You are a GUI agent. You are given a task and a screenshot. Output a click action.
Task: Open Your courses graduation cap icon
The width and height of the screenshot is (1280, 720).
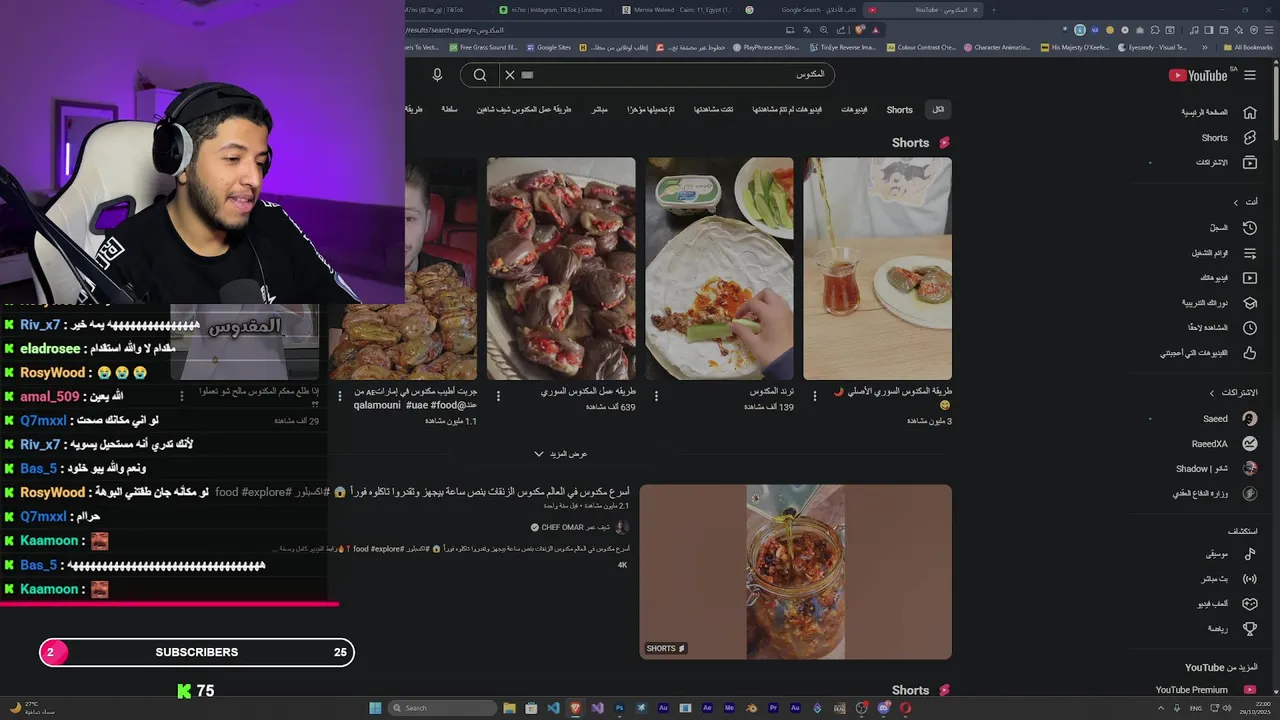pos(1249,302)
